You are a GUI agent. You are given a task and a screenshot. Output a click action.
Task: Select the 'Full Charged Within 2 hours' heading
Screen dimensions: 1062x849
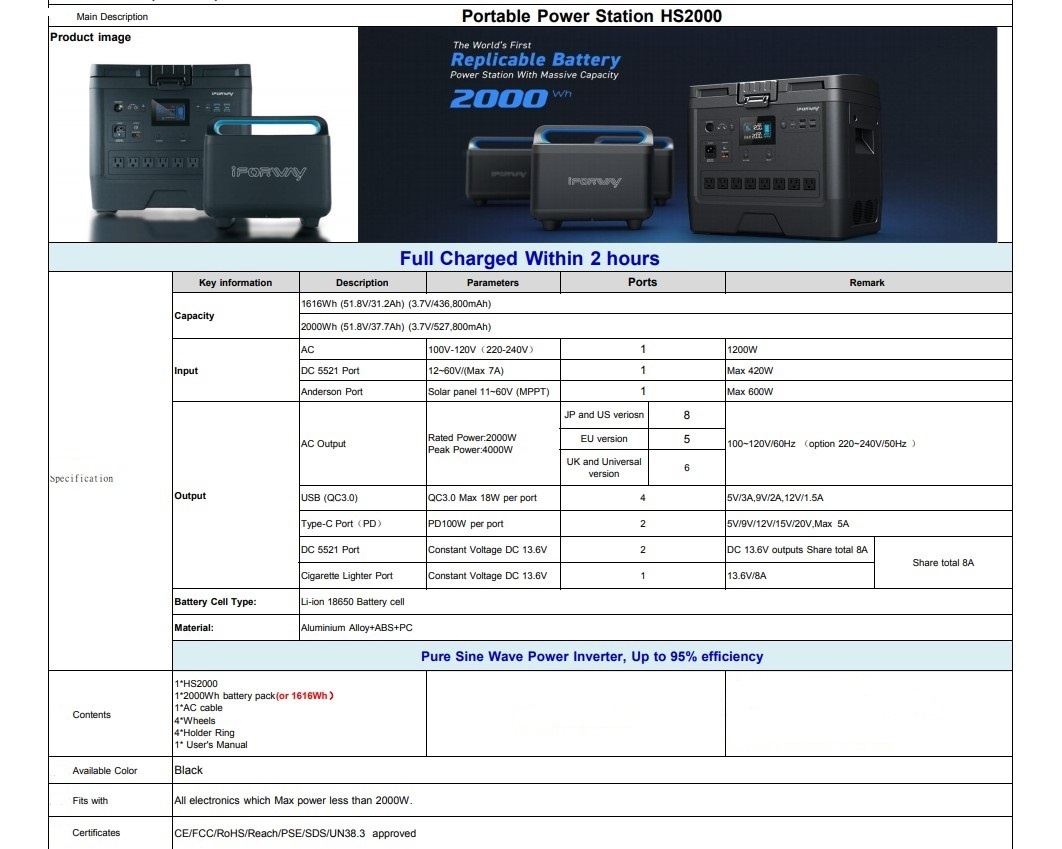[x=531, y=258]
